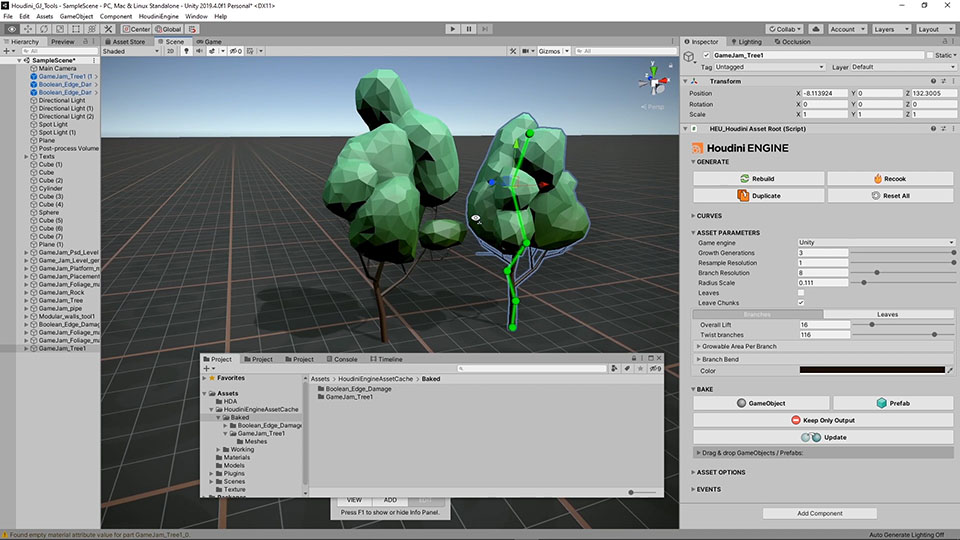Click the Recook flame icon

(877, 178)
